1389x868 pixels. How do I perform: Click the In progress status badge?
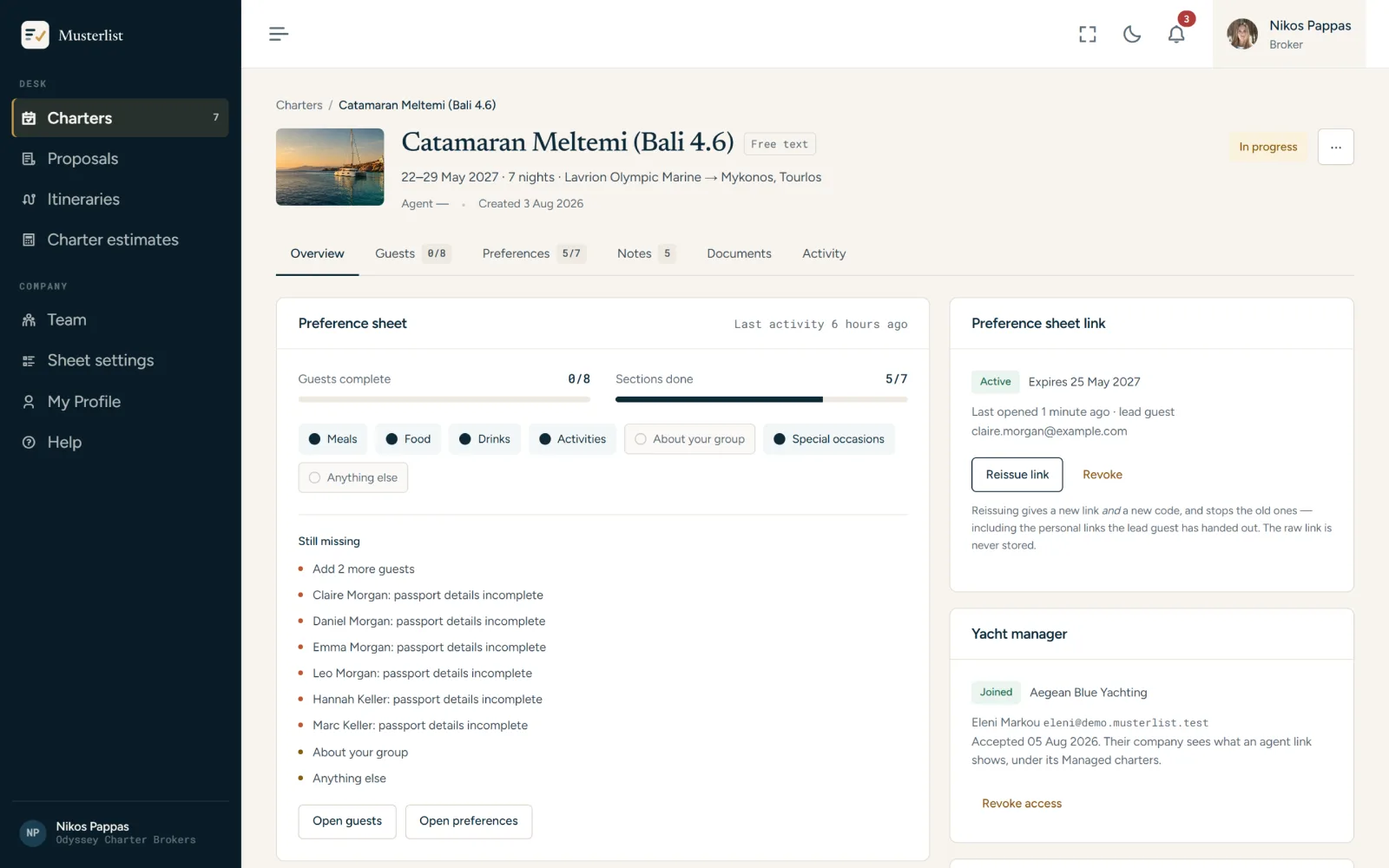[1267, 147]
